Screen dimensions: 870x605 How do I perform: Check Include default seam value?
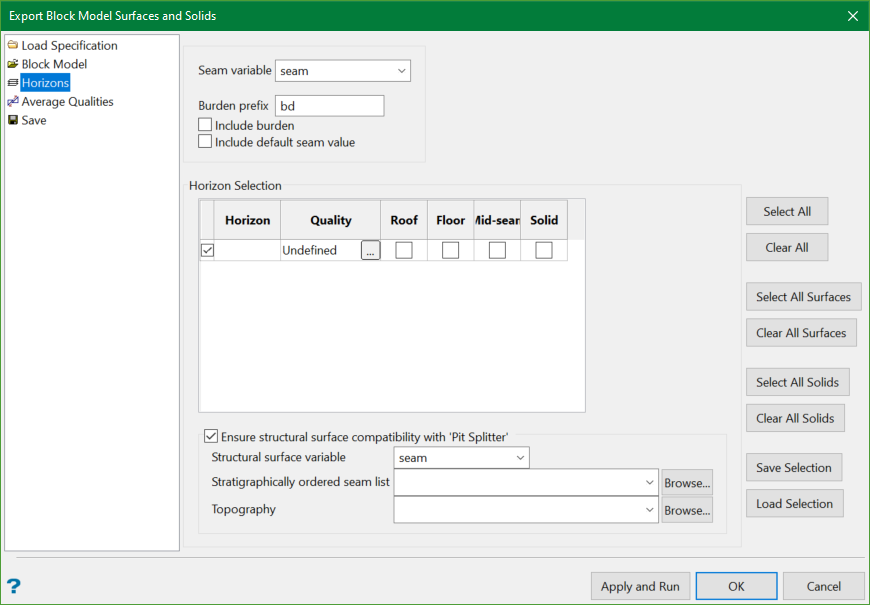[204, 141]
